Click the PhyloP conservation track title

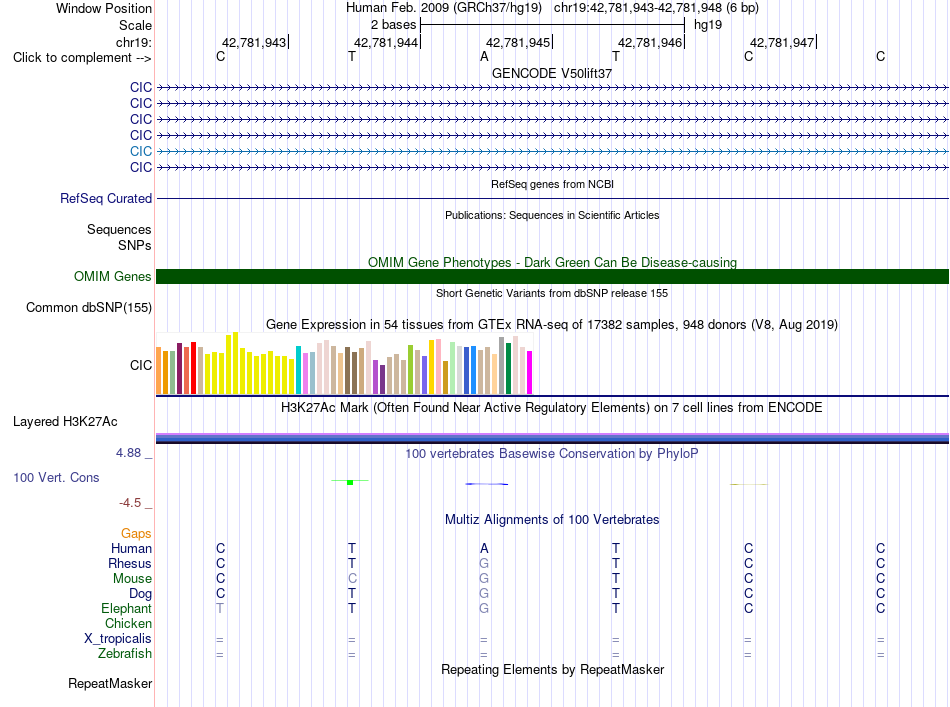[552, 453]
